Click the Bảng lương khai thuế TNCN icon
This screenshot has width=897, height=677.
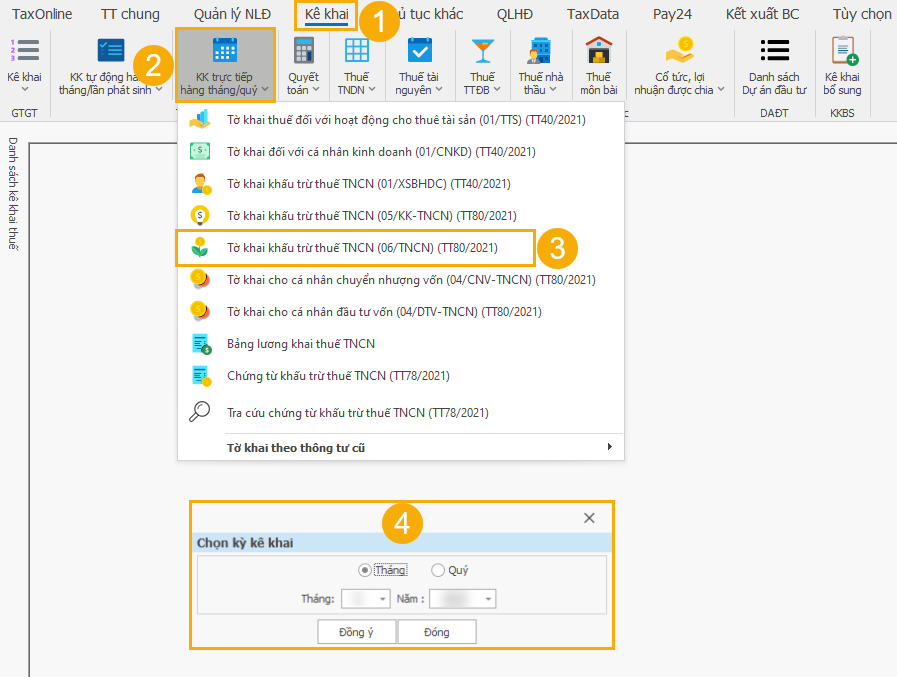[201, 344]
